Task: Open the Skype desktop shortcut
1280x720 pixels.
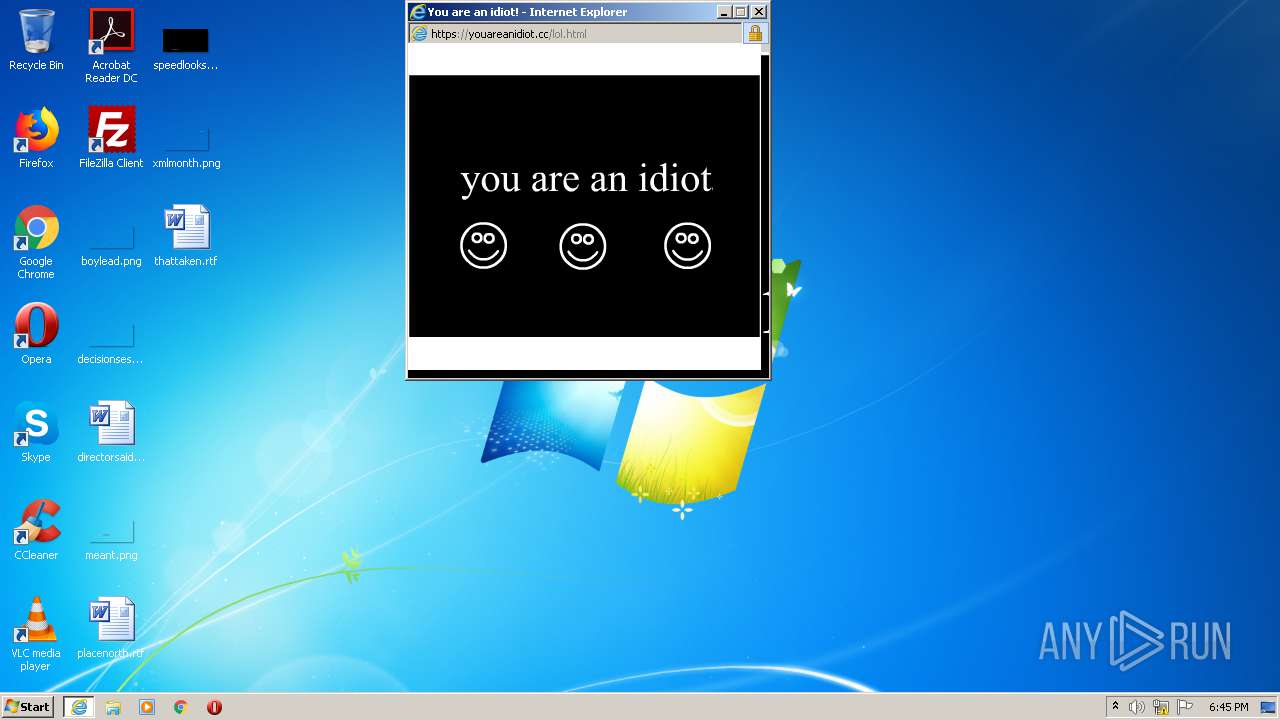Action: pos(36,432)
